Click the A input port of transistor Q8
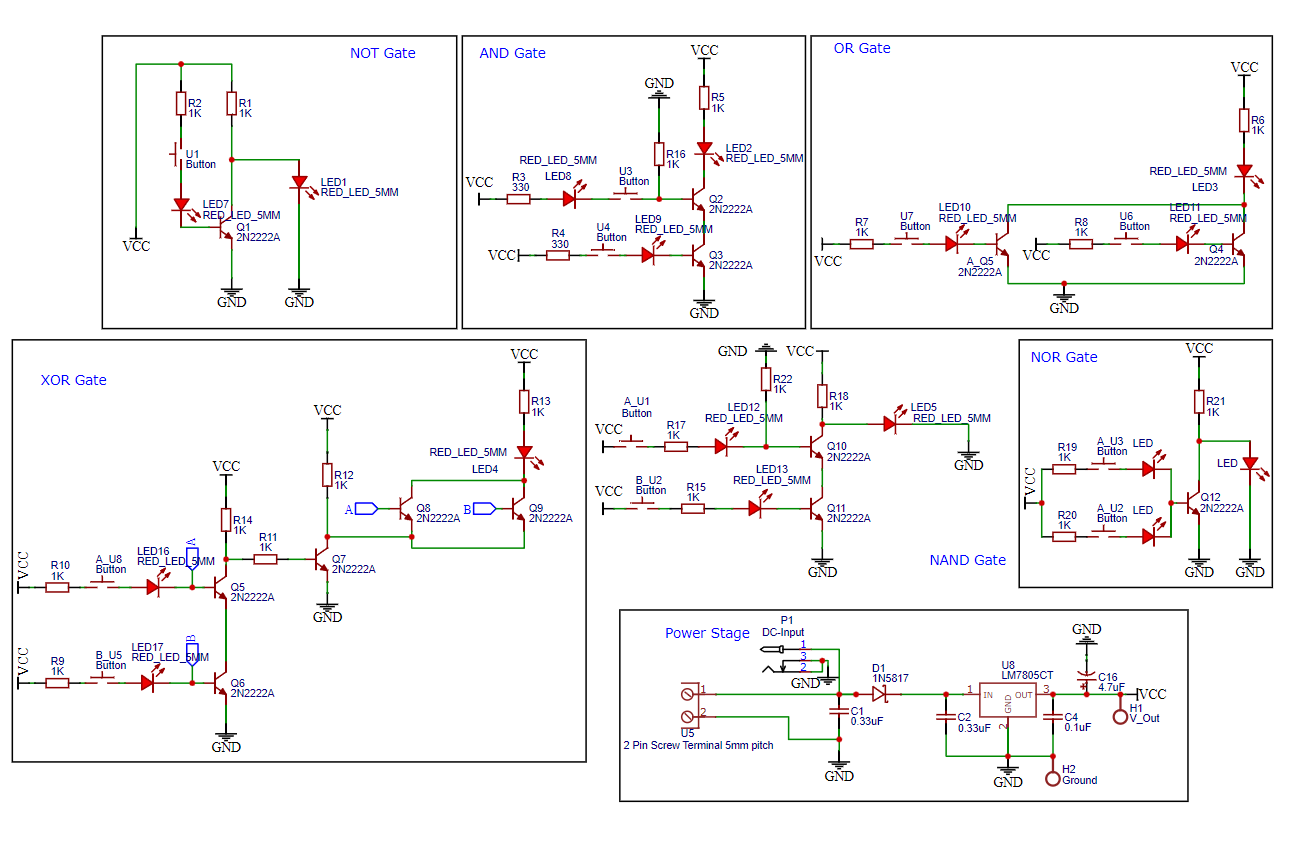 point(366,509)
